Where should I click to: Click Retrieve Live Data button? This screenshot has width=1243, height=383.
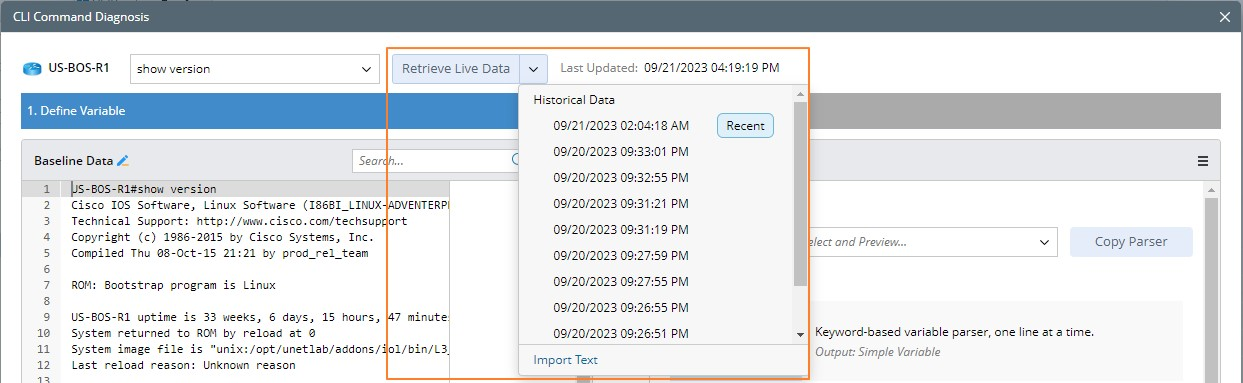(456, 69)
